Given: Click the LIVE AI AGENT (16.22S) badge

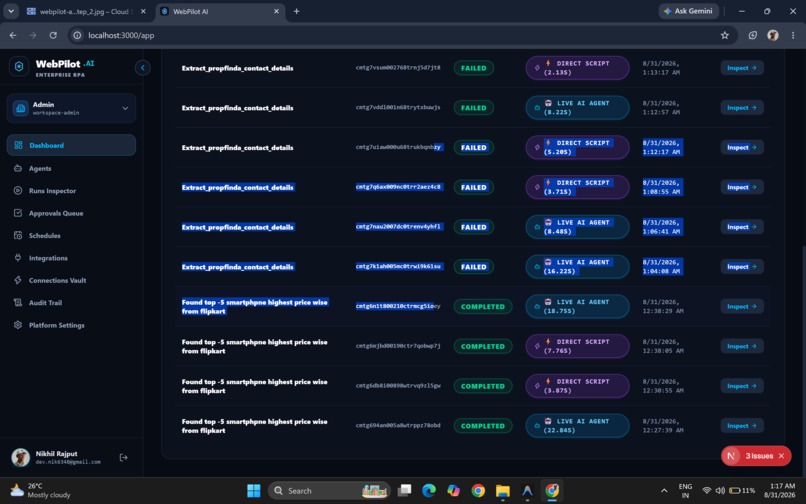Looking at the screenshot, I should [577, 266].
